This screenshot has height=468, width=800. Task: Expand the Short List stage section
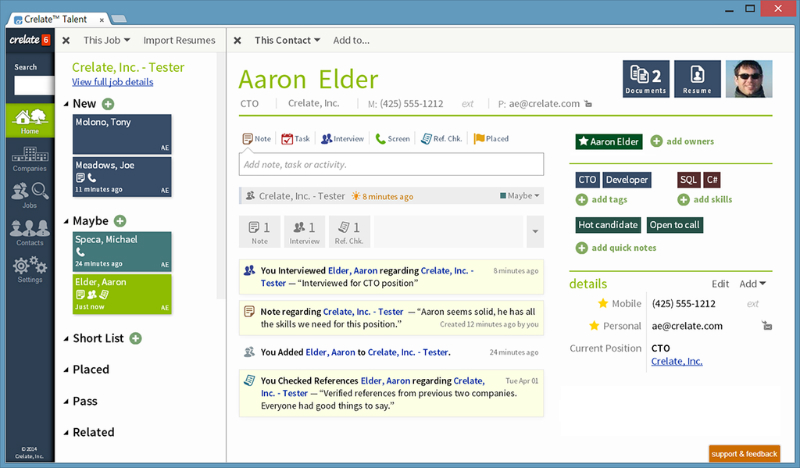[67, 339]
